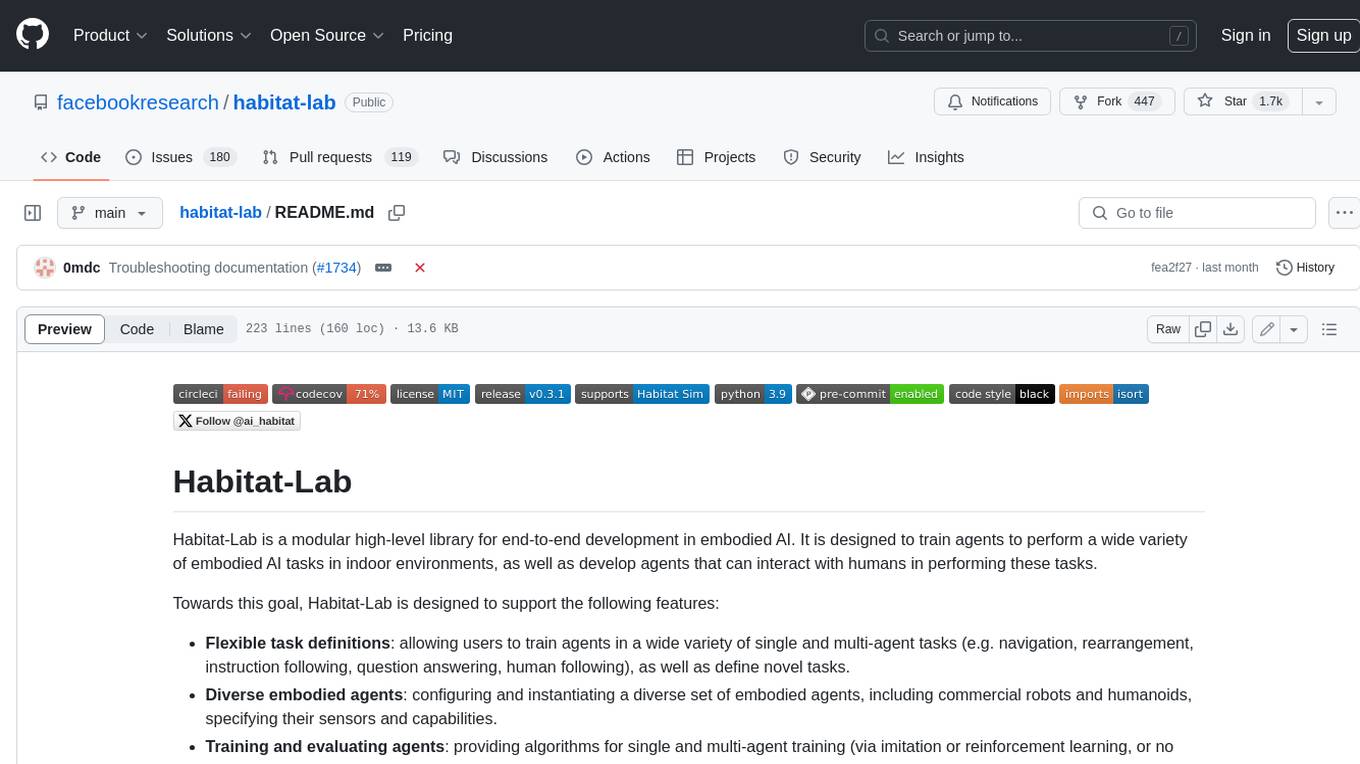Expand the Open Source menu
The image size is (1360, 764).
[x=327, y=35]
